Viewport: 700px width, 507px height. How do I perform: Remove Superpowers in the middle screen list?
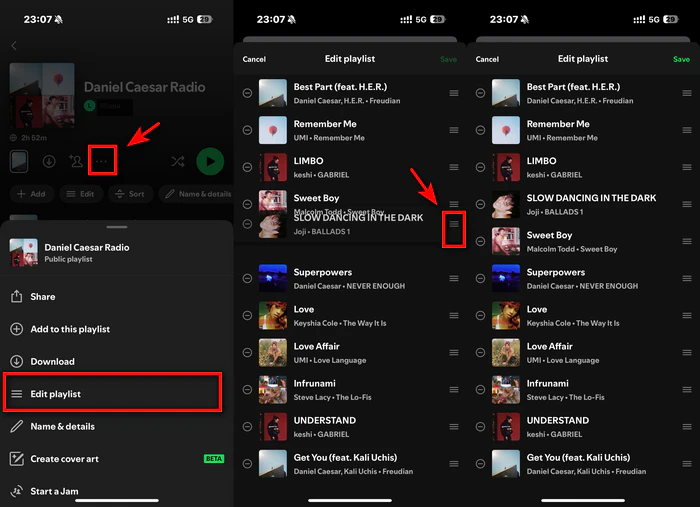tap(247, 278)
